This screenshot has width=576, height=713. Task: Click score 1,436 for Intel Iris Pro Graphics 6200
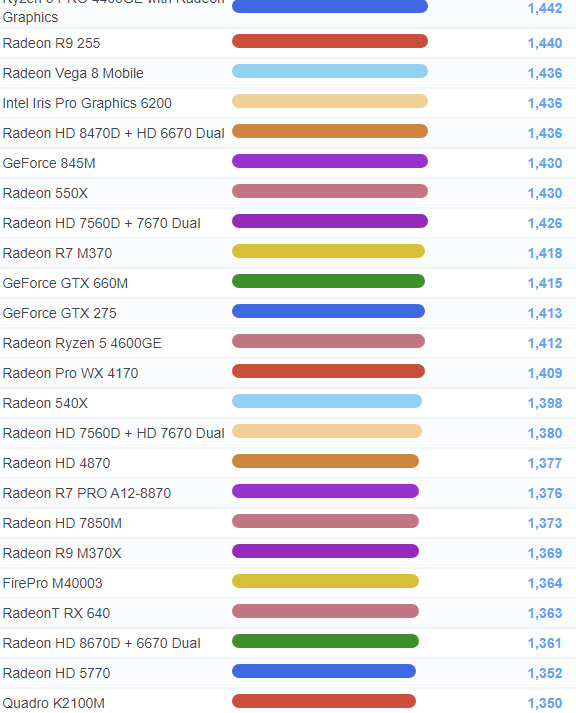[545, 103]
